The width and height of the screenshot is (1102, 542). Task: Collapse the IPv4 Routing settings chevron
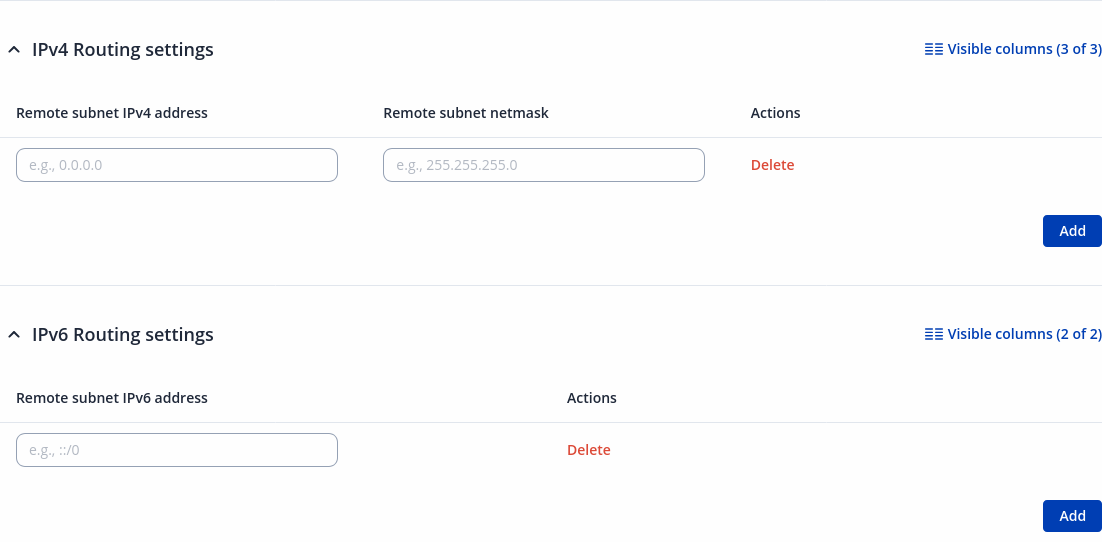pyautogui.click(x=14, y=50)
